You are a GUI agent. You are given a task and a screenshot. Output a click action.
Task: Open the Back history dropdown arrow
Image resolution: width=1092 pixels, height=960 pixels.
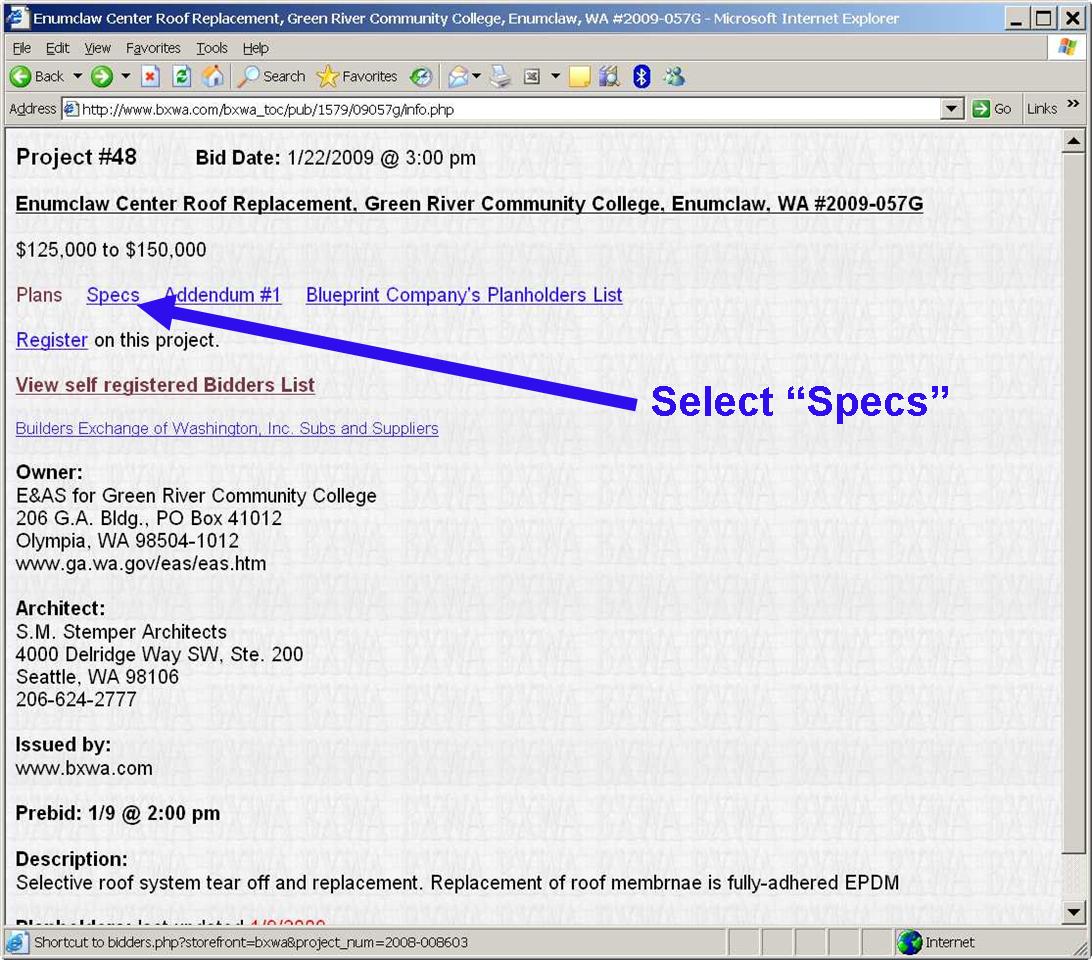tap(77, 77)
